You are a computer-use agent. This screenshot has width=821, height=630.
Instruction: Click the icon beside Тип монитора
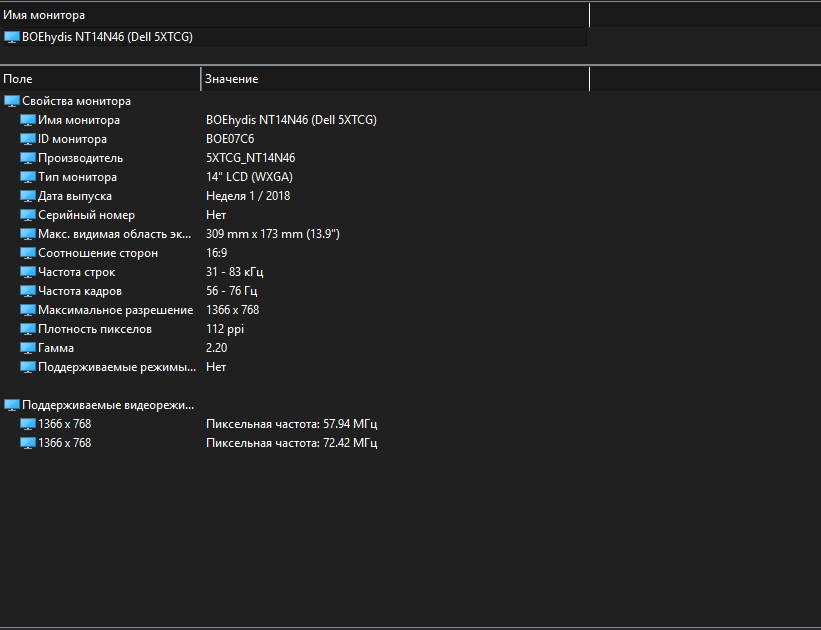pos(28,177)
